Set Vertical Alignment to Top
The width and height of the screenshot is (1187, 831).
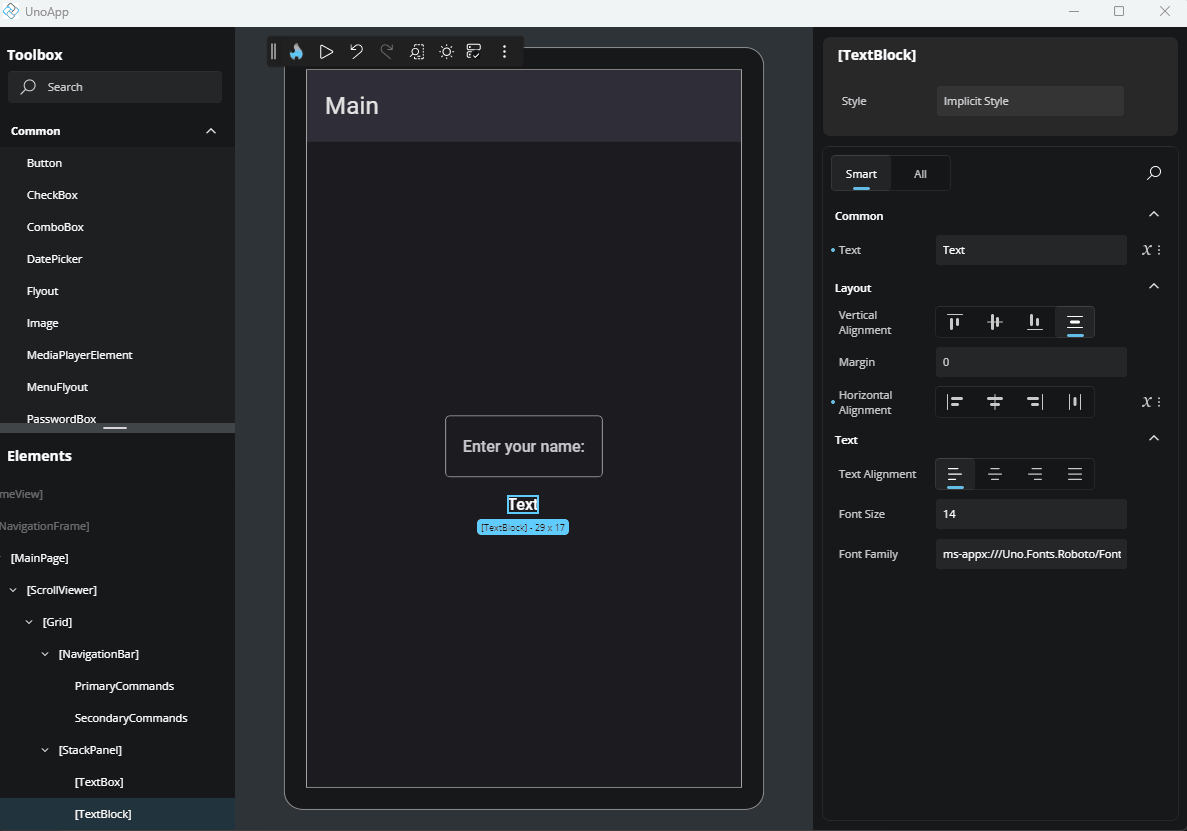tap(954, 322)
